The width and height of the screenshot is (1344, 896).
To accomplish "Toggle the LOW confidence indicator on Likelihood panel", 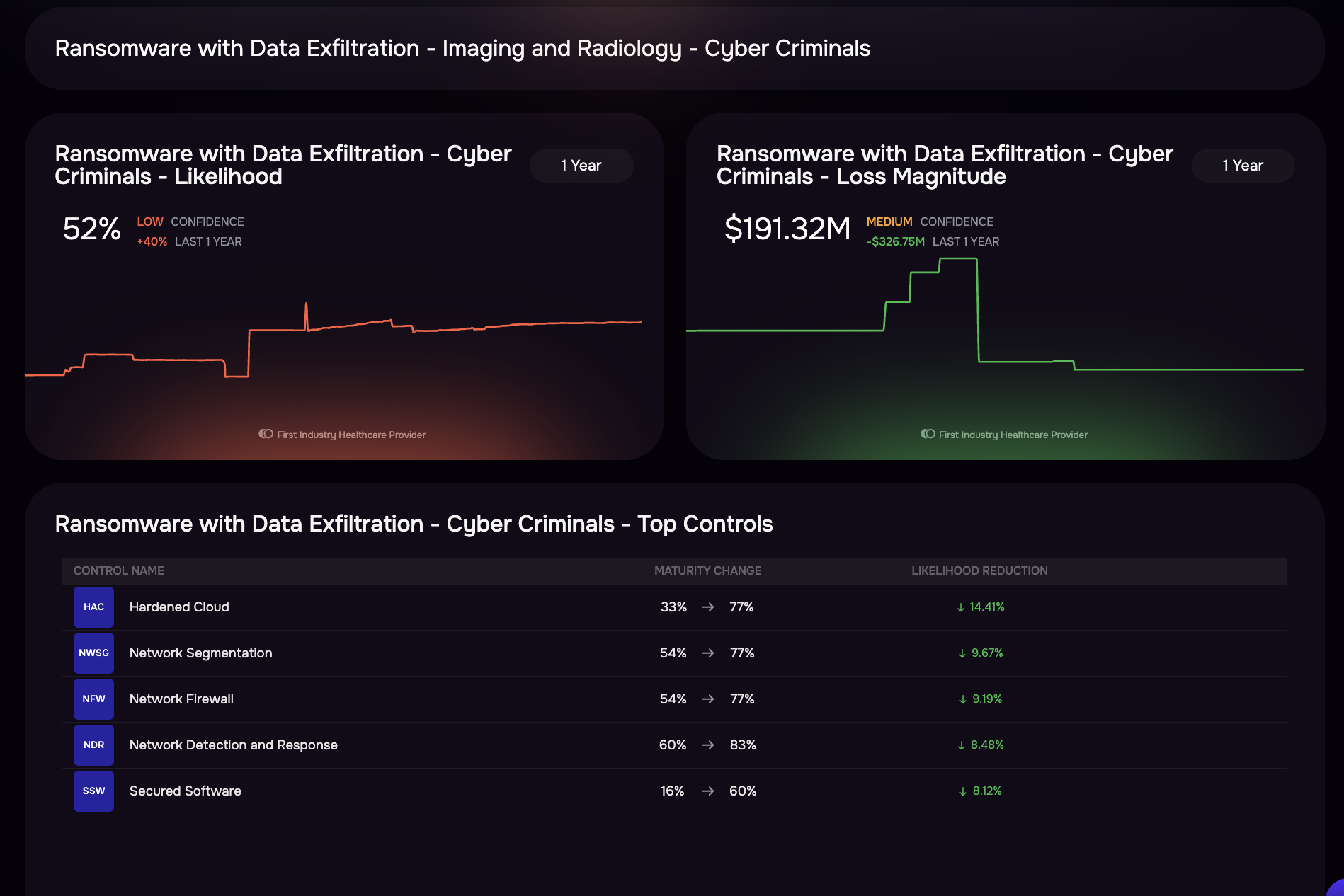I will tap(150, 222).
